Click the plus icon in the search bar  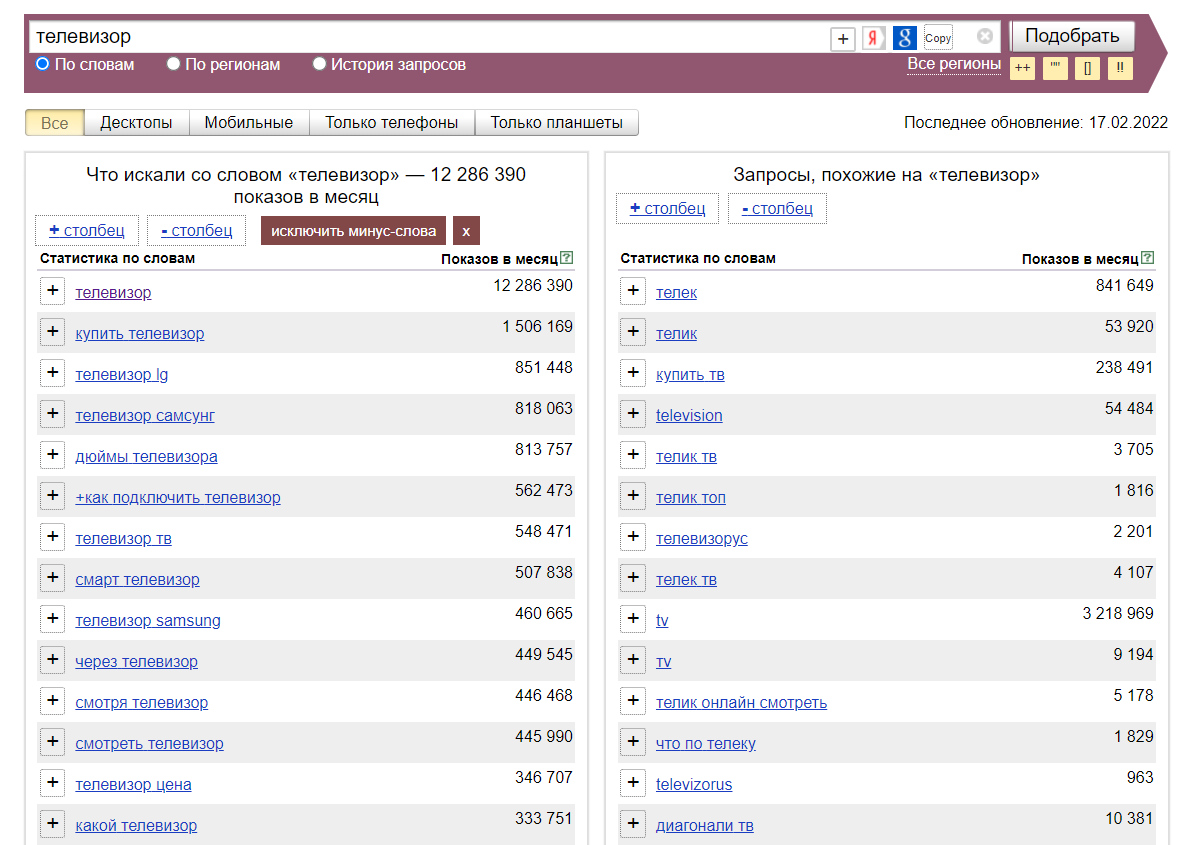[843, 38]
